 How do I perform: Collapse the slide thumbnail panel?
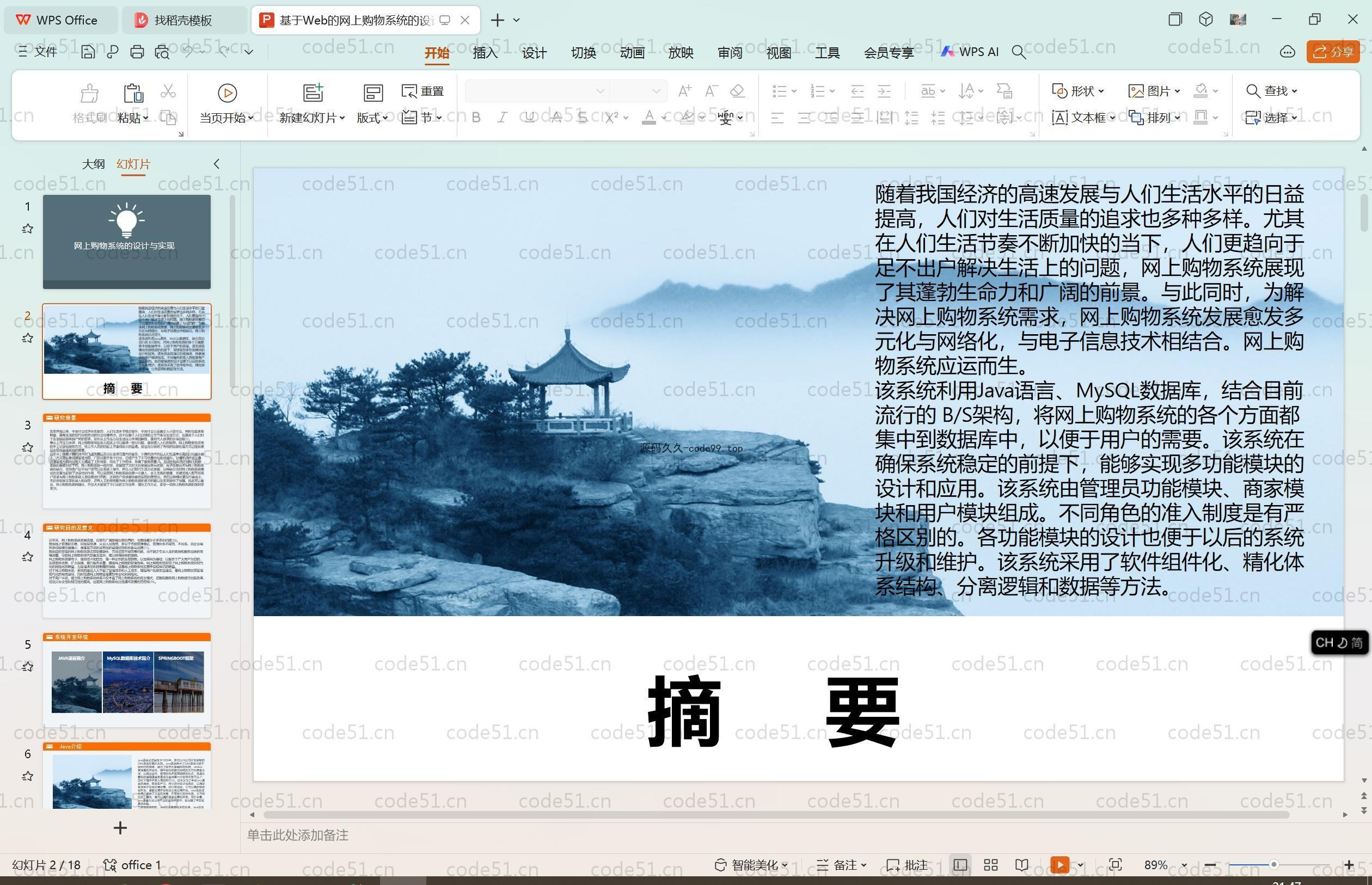[x=216, y=164]
